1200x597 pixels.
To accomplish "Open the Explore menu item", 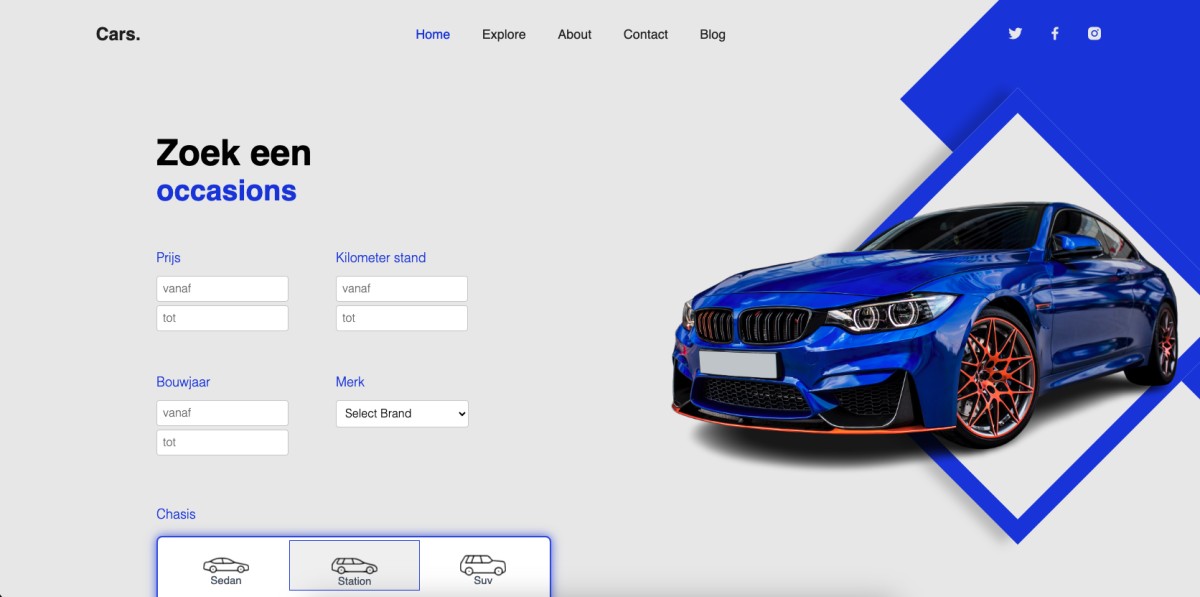I will [x=504, y=34].
